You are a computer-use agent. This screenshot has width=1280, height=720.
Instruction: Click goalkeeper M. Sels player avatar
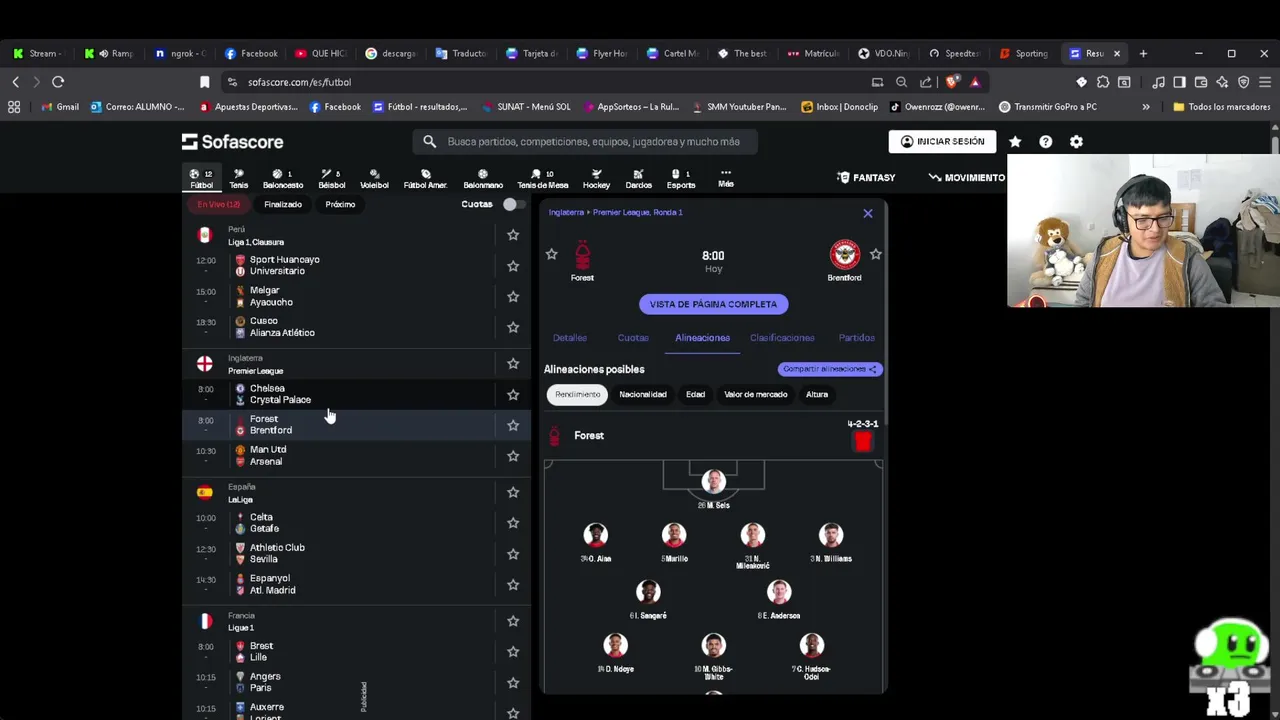(713, 483)
